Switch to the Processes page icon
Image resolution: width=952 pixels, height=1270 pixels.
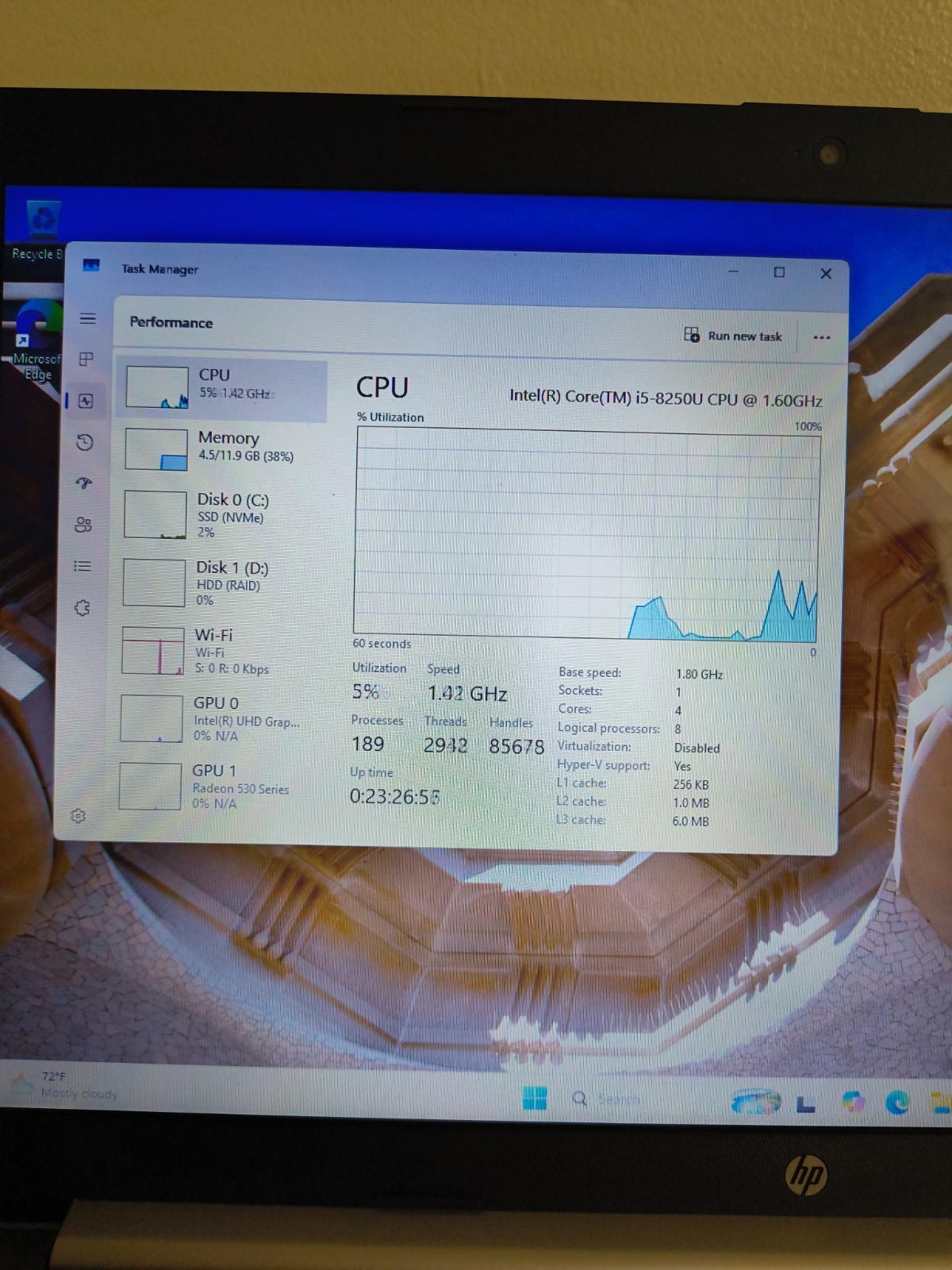click(x=86, y=359)
